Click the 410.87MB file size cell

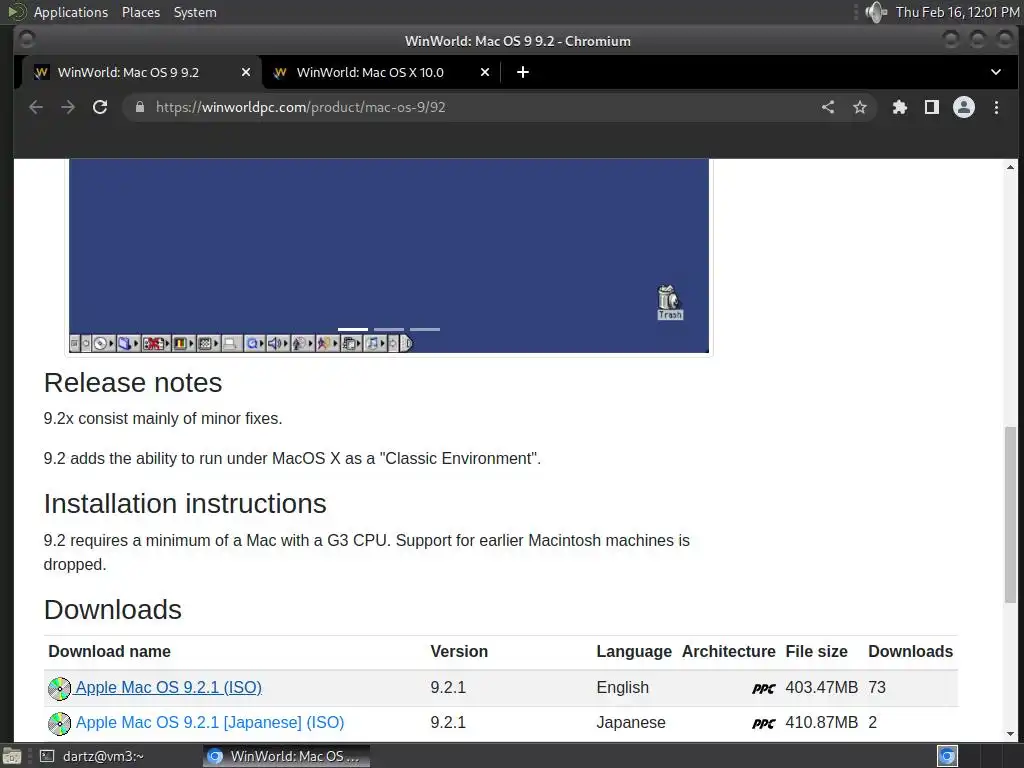click(x=822, y=722)
